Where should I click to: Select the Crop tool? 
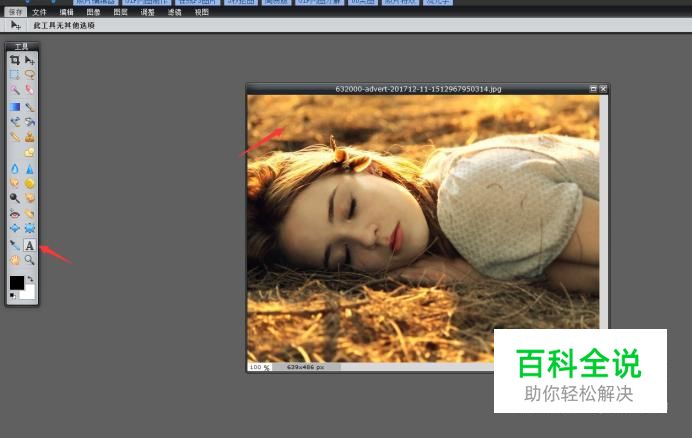point(15,60)
